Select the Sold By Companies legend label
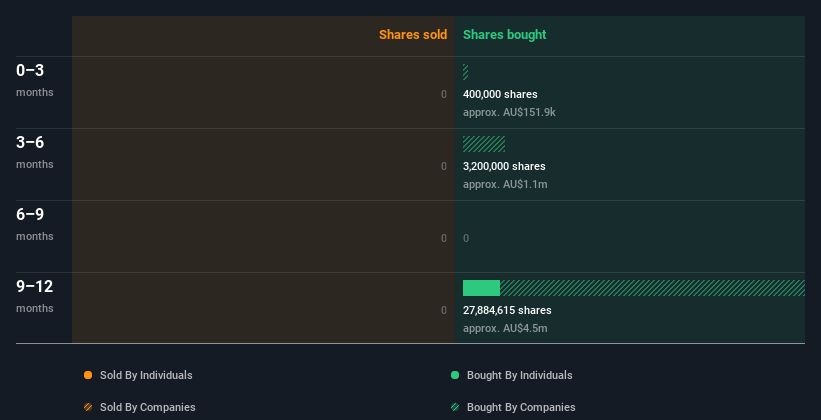 pyautogui.click(x=148, y=407)
